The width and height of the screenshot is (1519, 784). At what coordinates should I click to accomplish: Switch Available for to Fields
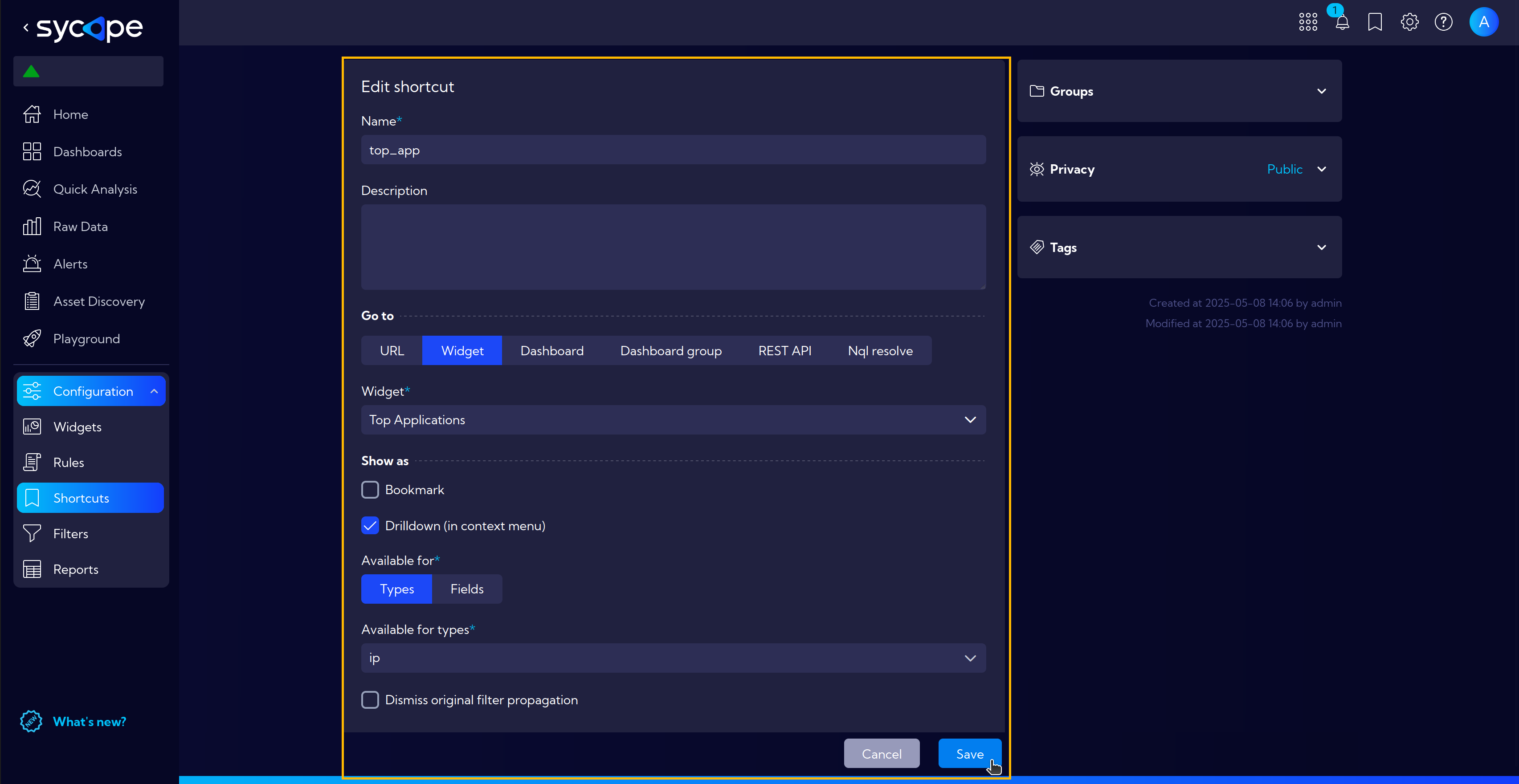(467, 589)
